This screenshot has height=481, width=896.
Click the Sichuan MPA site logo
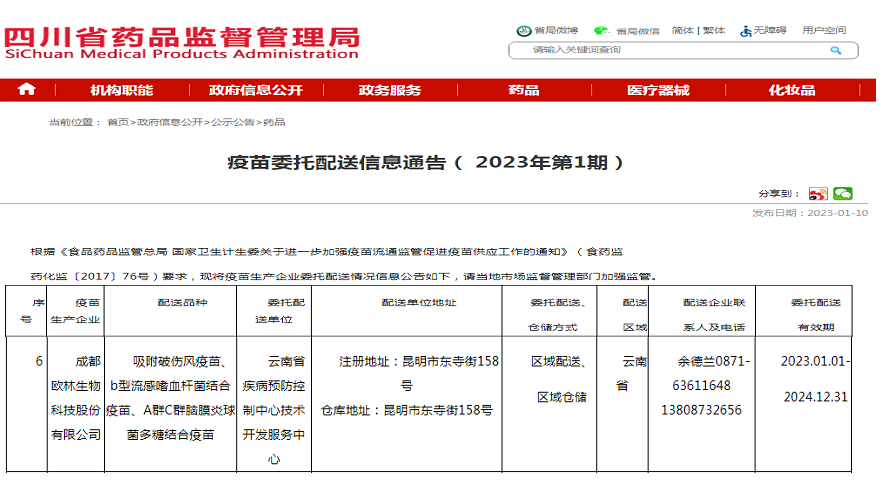tap(182, 44)
